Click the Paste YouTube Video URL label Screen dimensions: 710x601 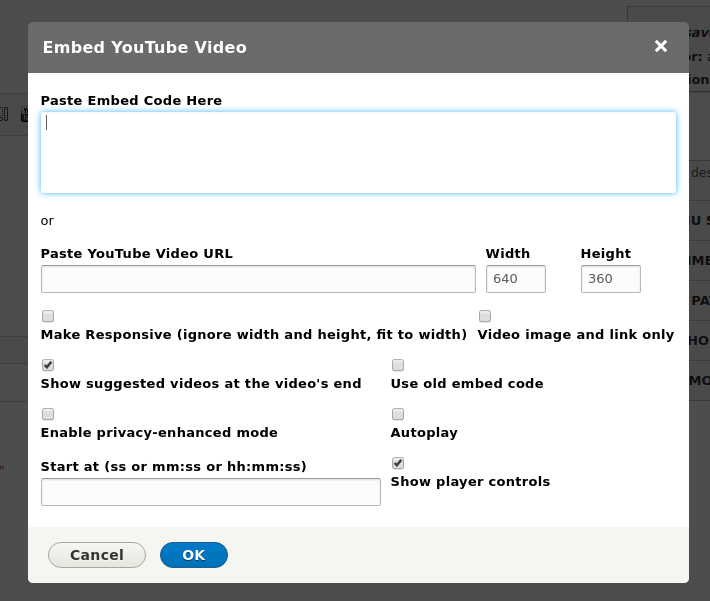[137, 254]
